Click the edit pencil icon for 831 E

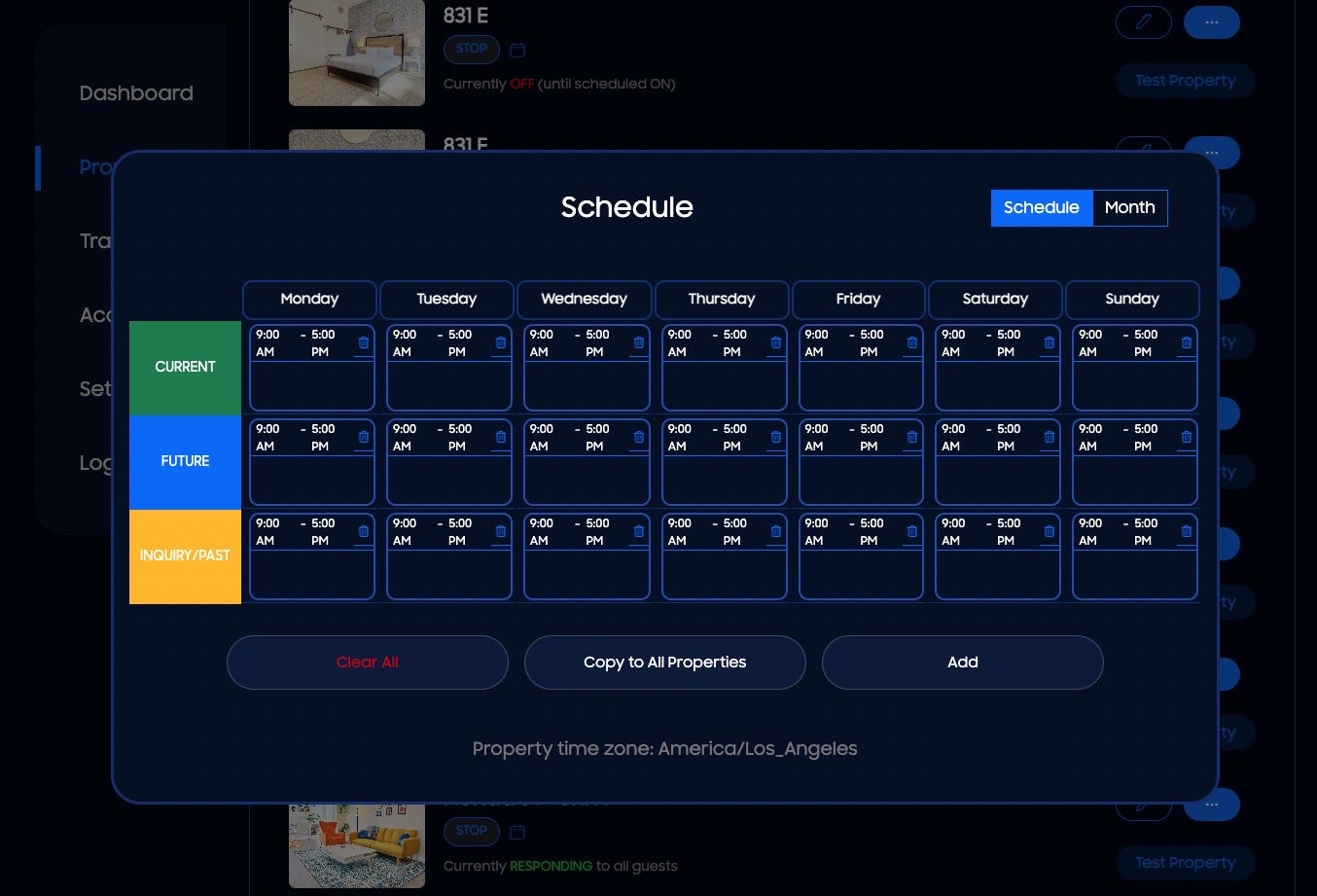tap(1143, 21)
